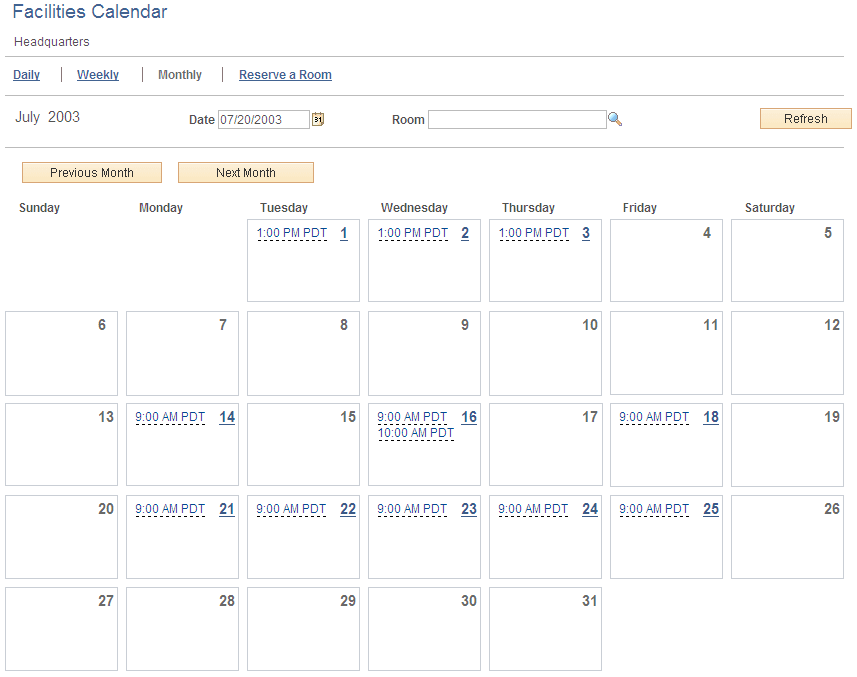Open the July 25 date link
857x677 pixels.
pos(710,509)
